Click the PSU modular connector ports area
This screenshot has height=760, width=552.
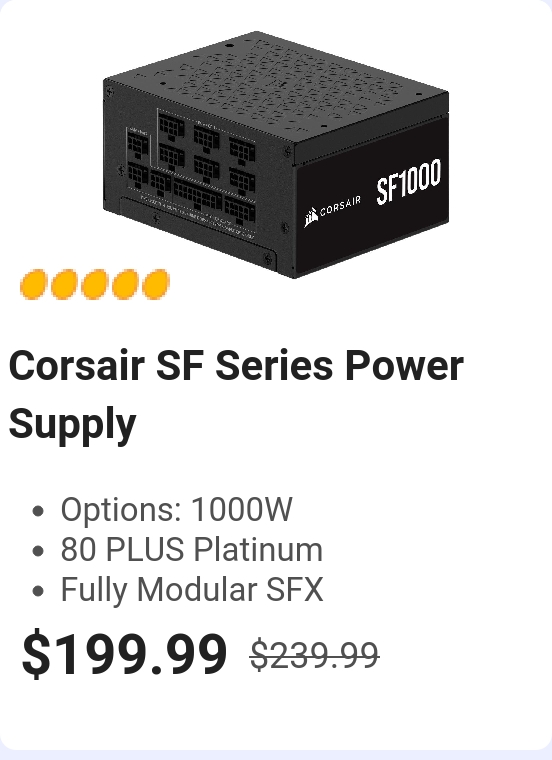coord(191,169)
